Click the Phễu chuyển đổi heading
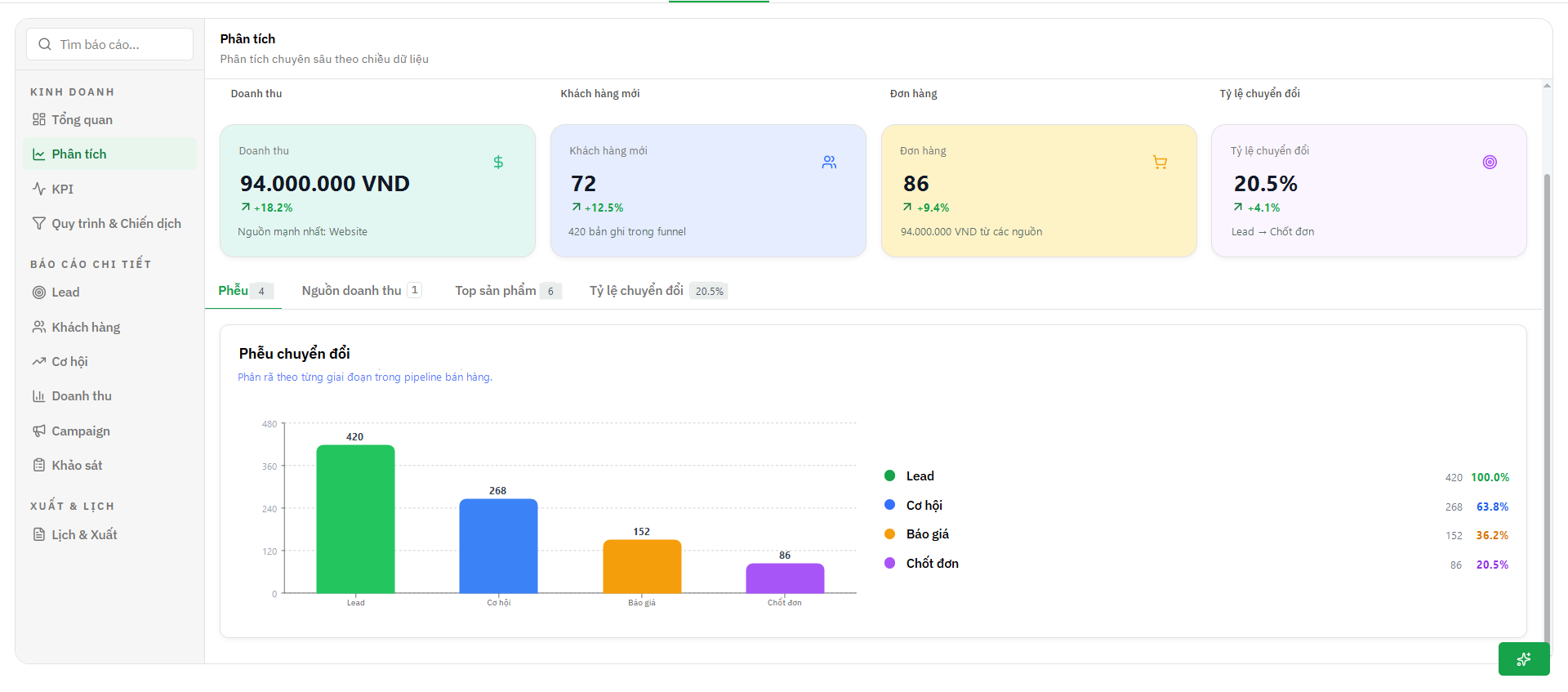 coord(295,353)
